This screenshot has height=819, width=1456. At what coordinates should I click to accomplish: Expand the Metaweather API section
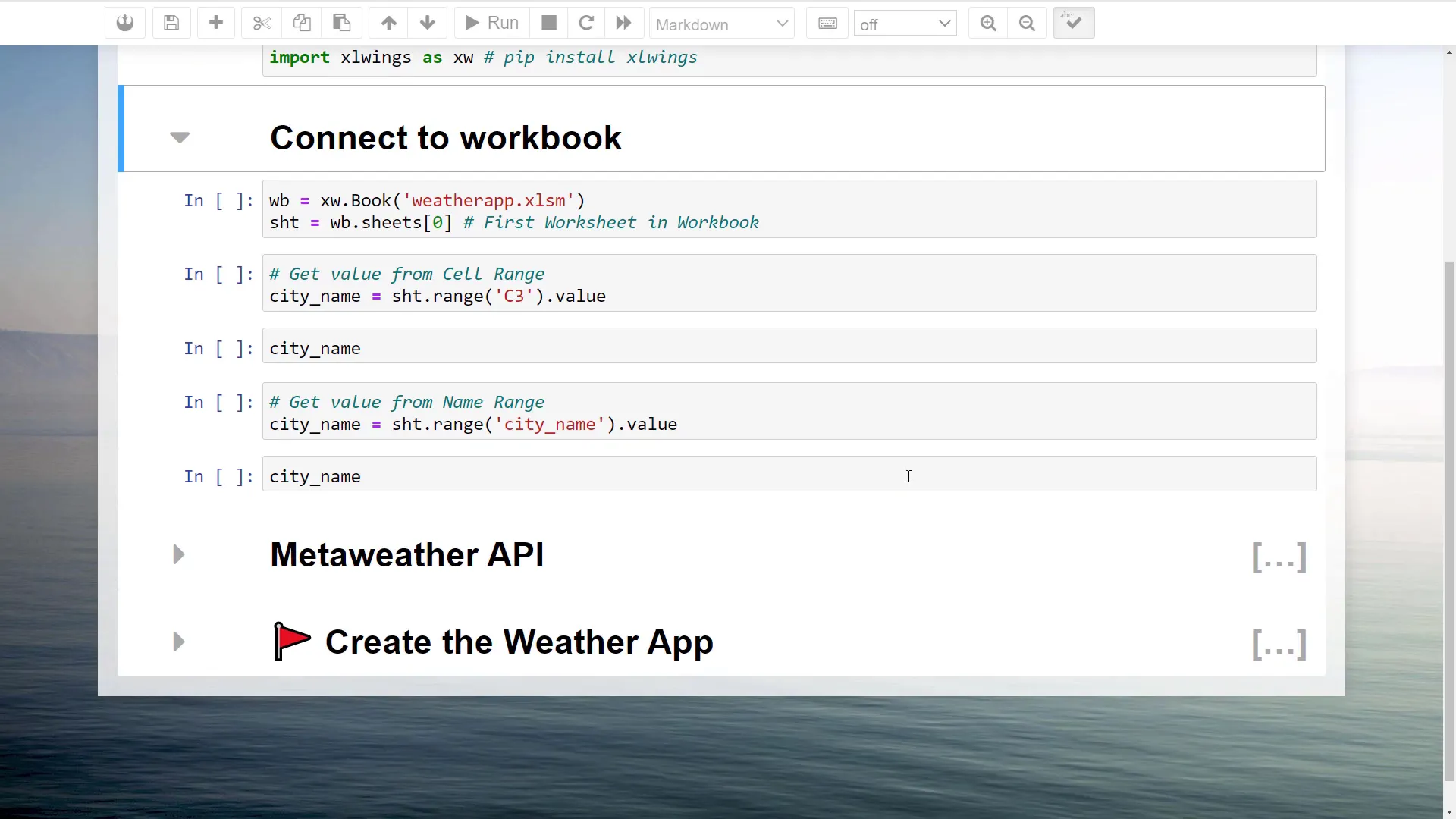tap(178, 554)
